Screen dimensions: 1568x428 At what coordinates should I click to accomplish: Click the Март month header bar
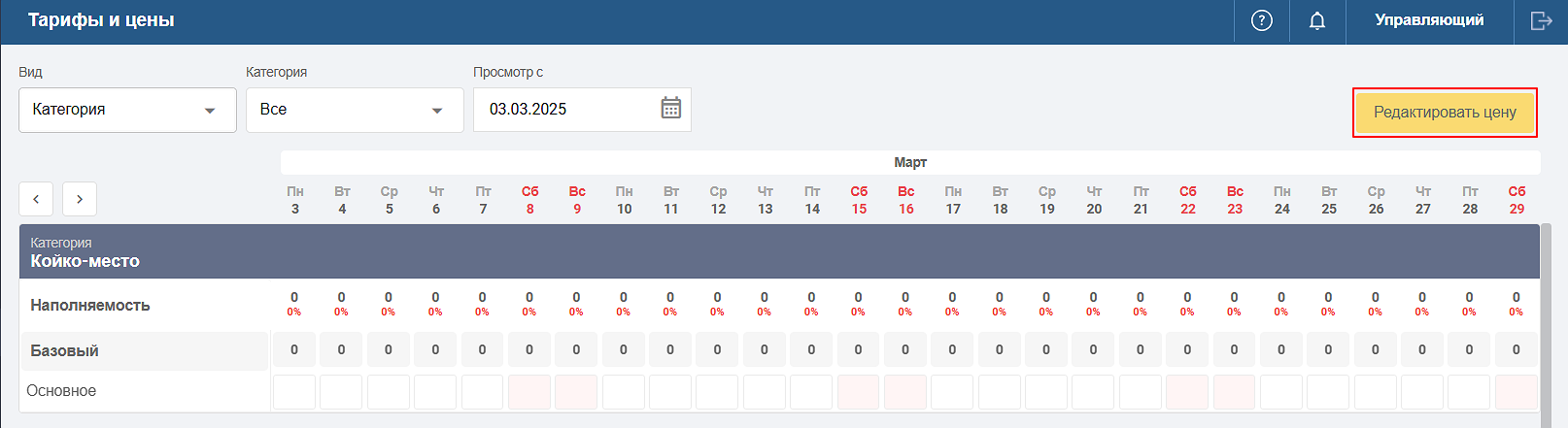tap(910, 162)
